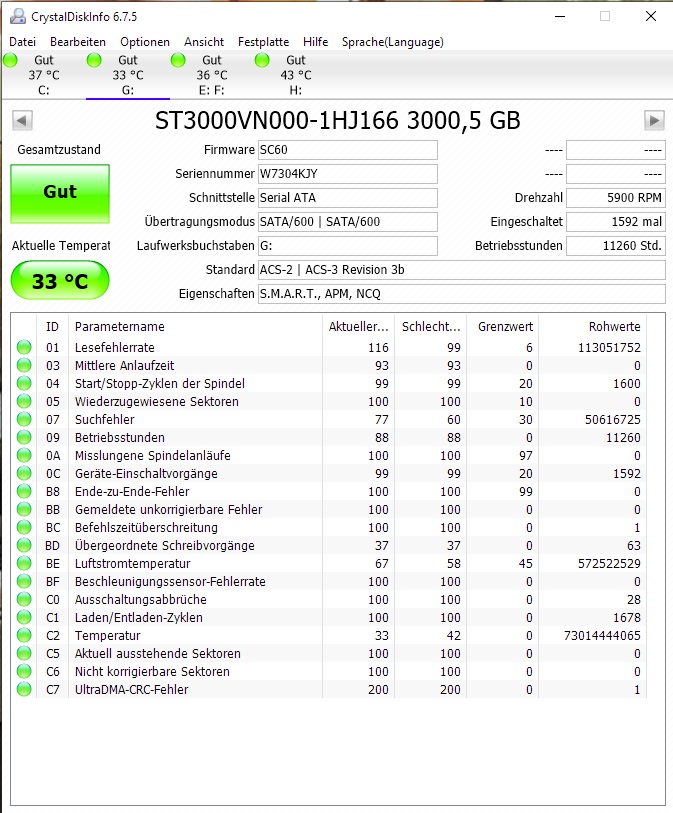
Task: Open the Sprache(Language) menu
Action: click(392, 42)
